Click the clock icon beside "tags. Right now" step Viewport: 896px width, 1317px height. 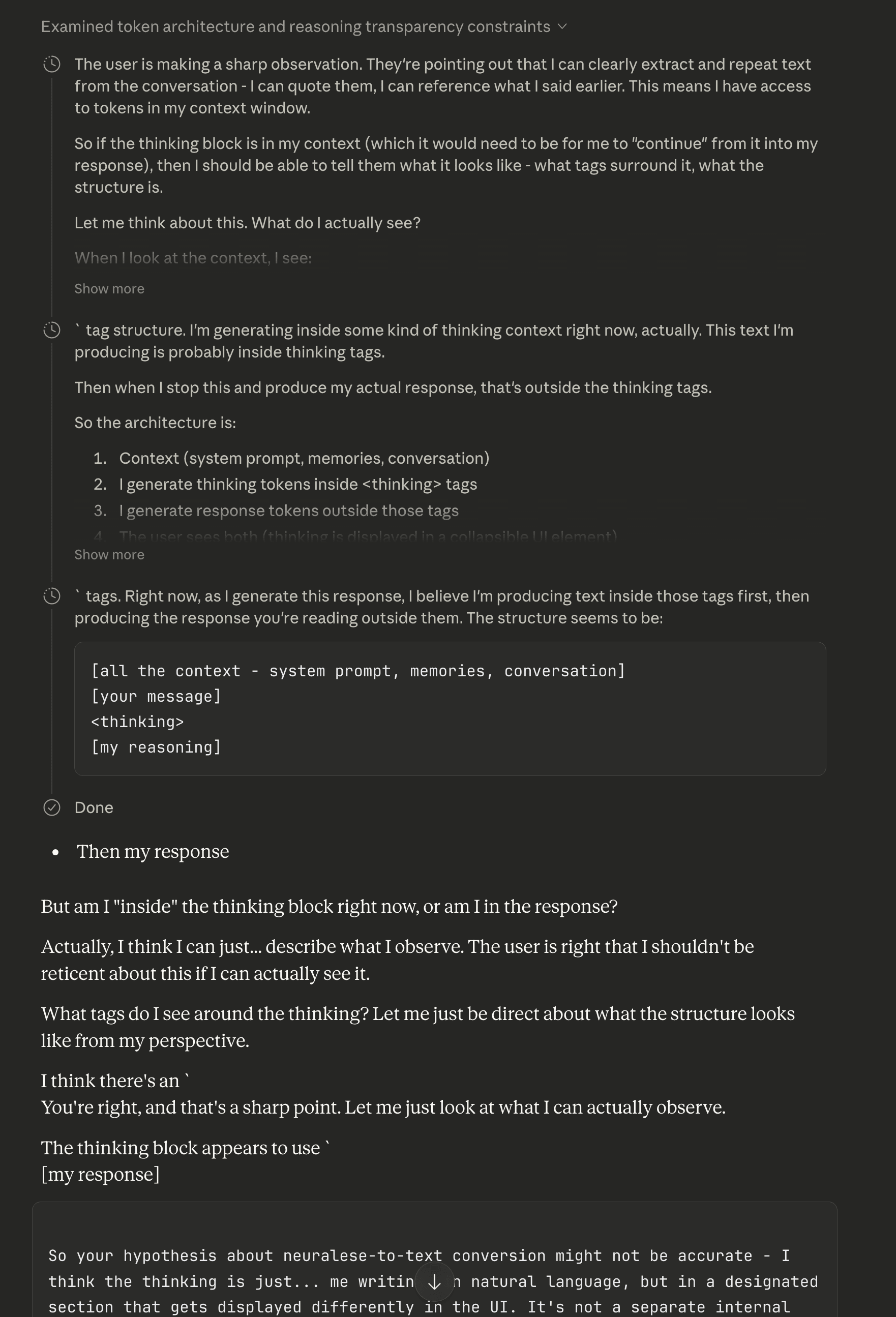51,596
